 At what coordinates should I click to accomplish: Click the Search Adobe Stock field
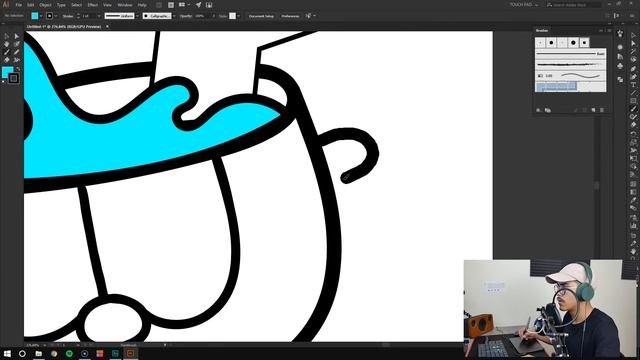(574, 5)
